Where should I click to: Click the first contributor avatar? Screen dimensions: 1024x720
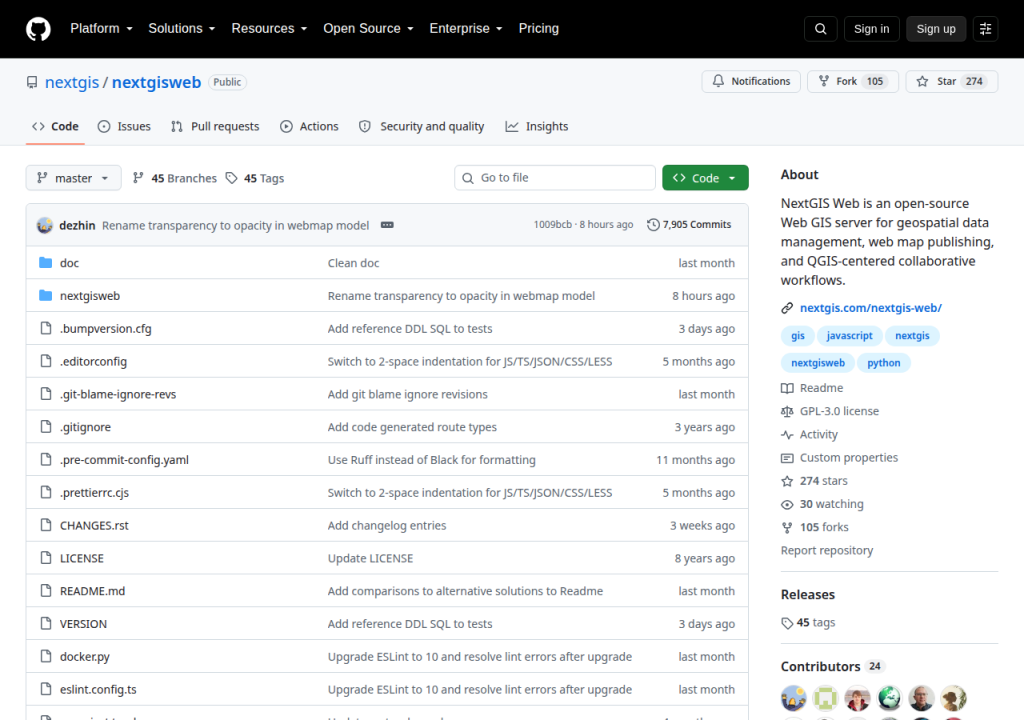pyautogui.click(x=793, y=698)
